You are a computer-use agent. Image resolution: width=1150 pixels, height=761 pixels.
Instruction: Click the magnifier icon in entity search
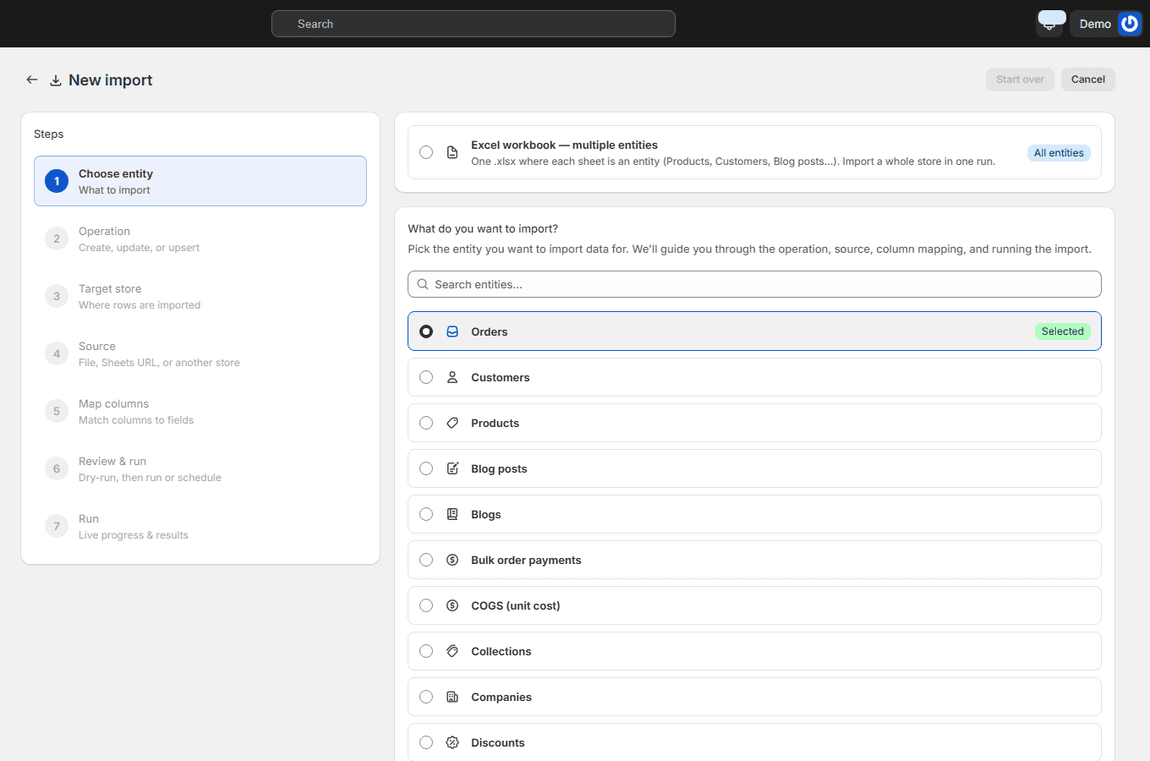[x=422, y=284]
